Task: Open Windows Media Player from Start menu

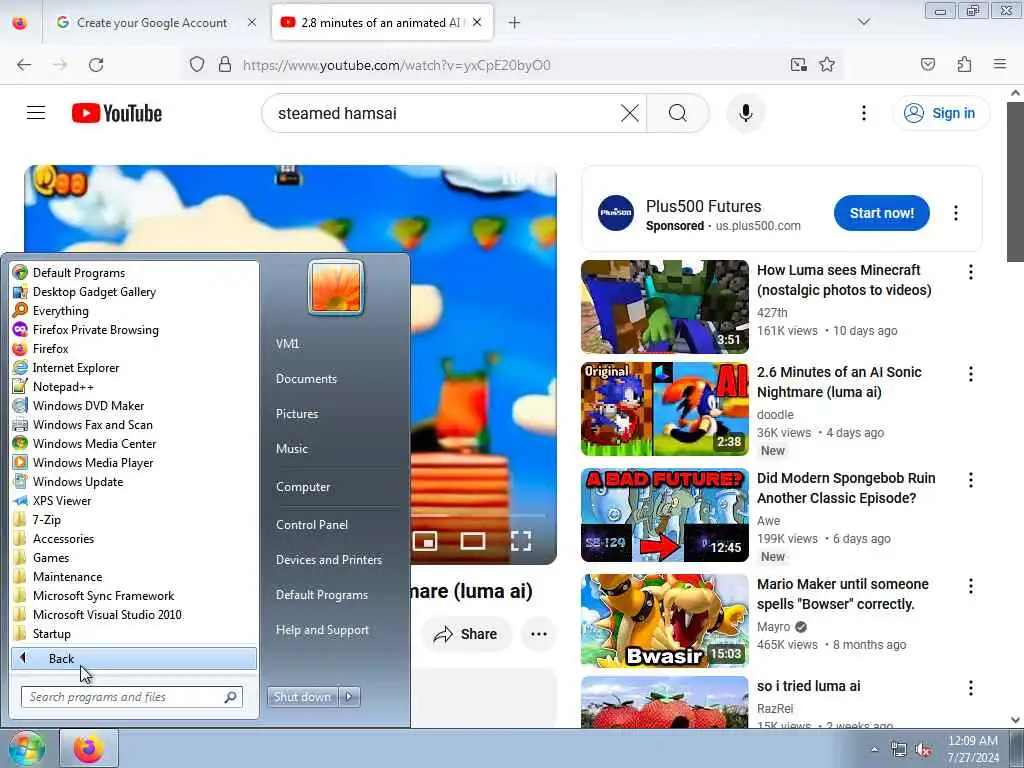Action: click(x=134, y=462)
